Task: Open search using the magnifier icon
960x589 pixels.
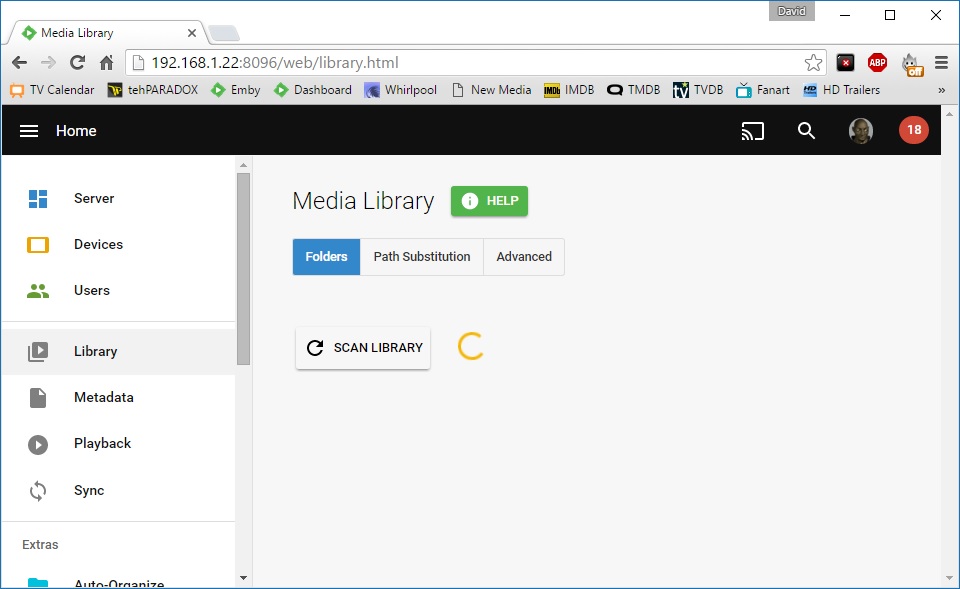Action: click(806, 131)
